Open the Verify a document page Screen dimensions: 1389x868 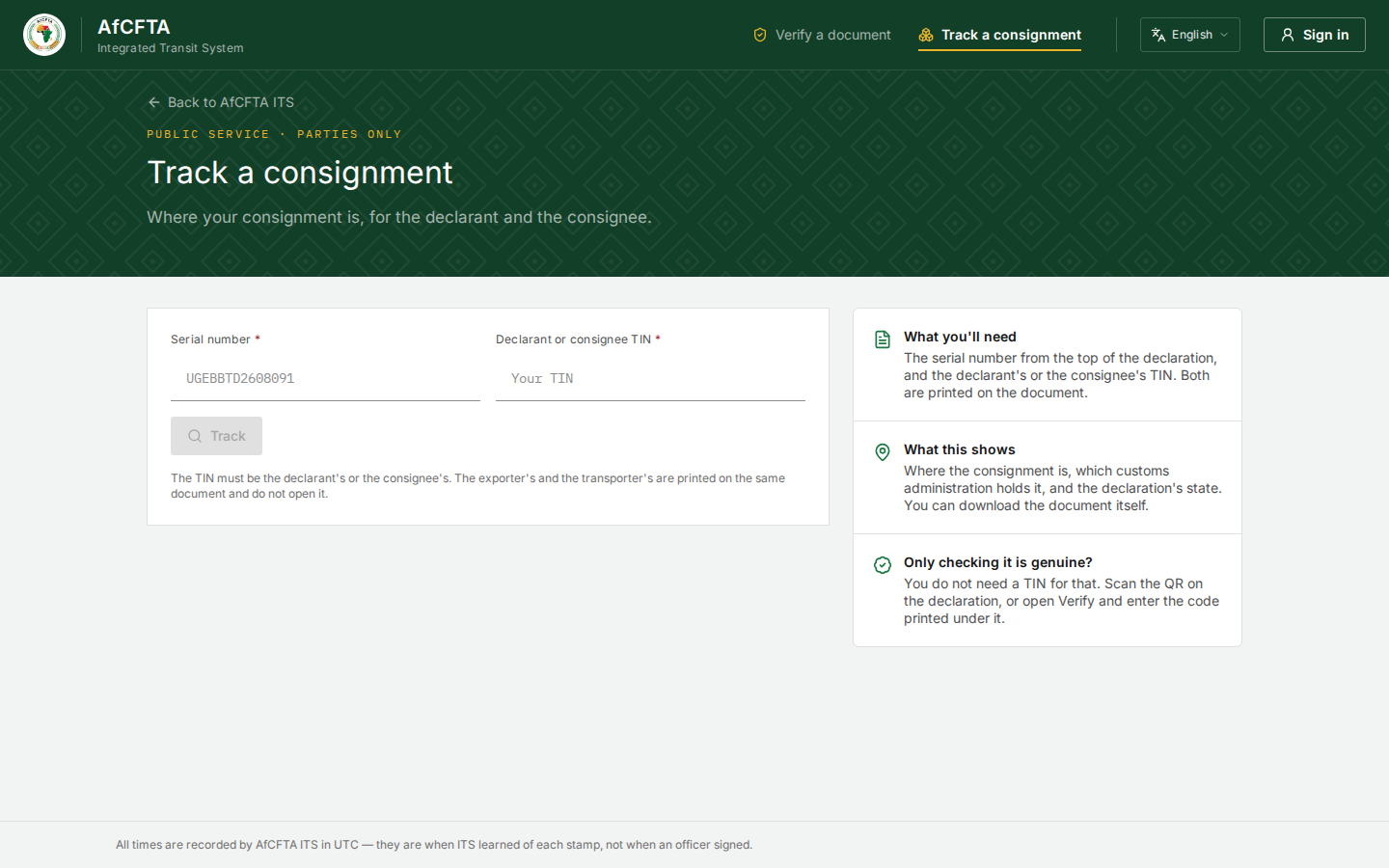pos(822,35)
